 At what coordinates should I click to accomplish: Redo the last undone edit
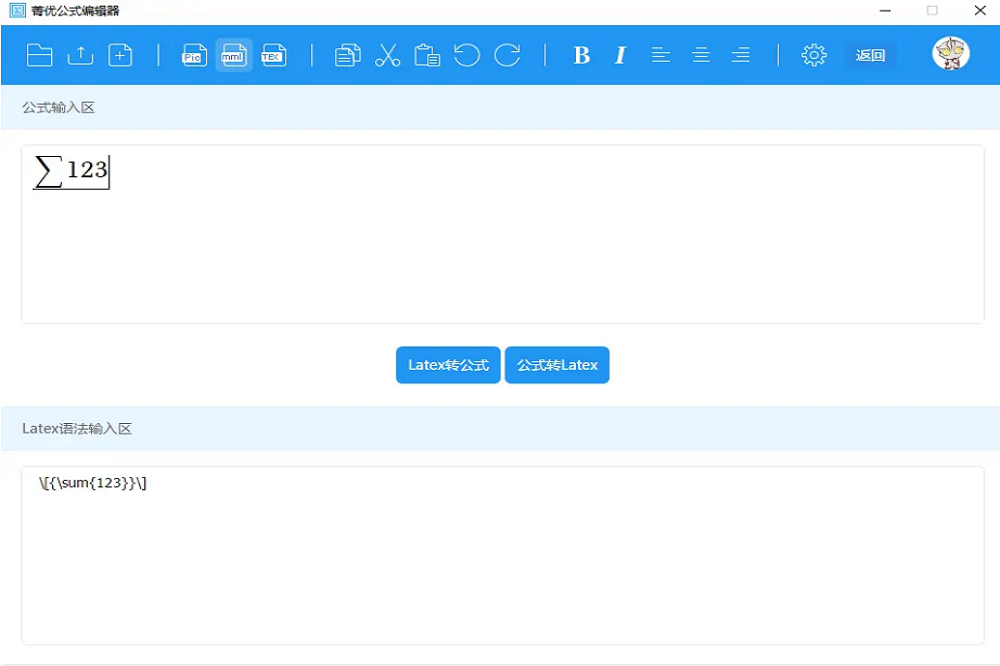coord(507,55)
